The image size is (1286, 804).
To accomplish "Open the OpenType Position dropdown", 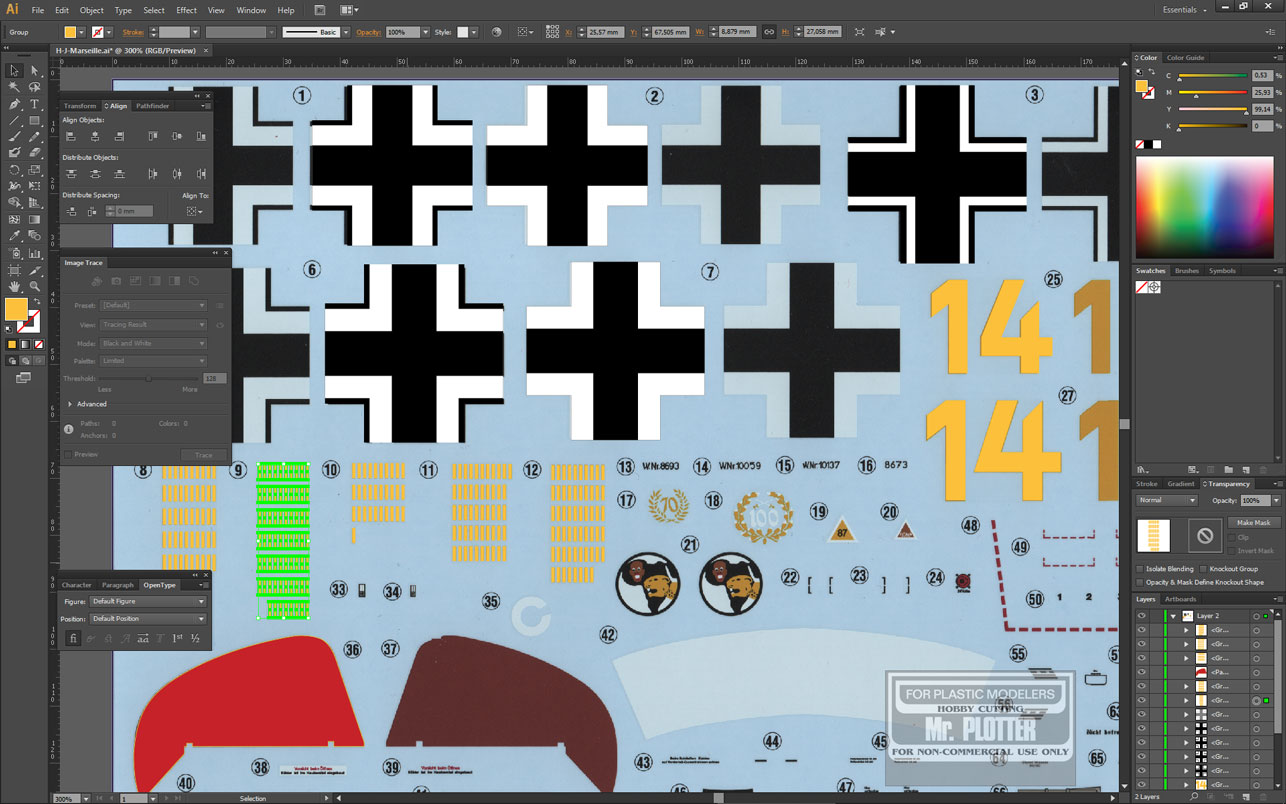I will pos(148,618).
